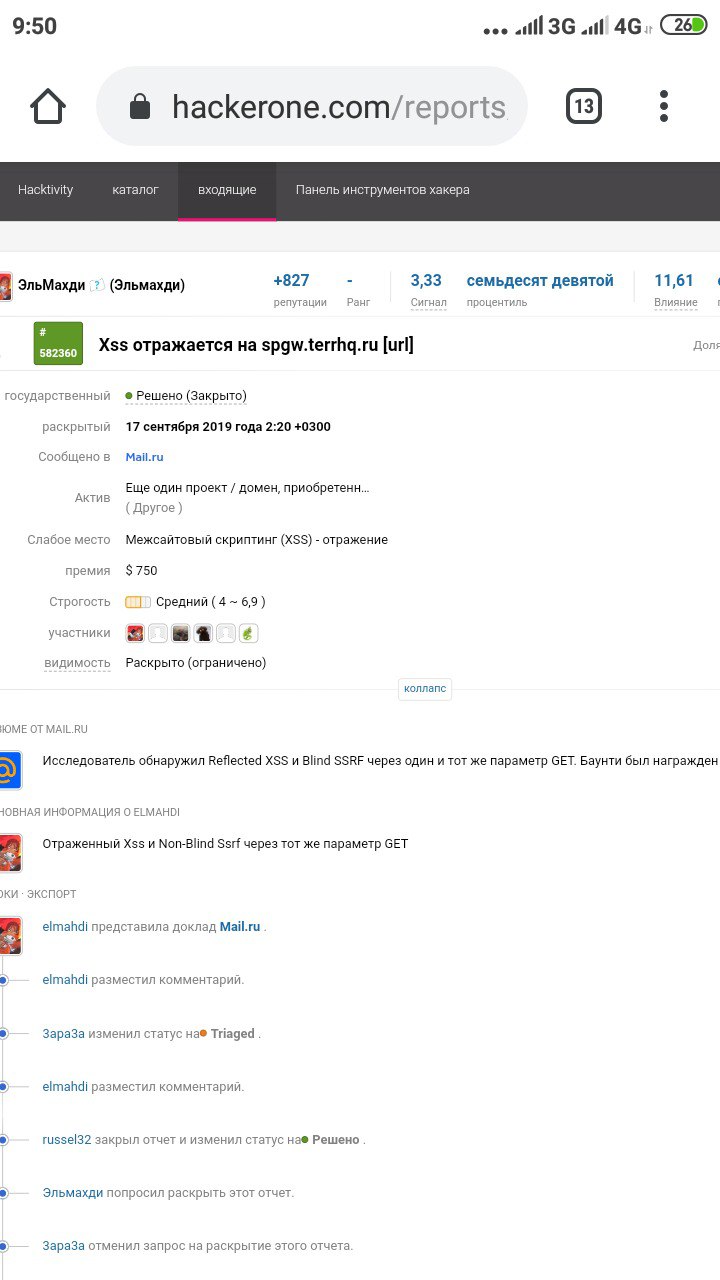Tap the padlock icon in the address bar

[140, 107]
